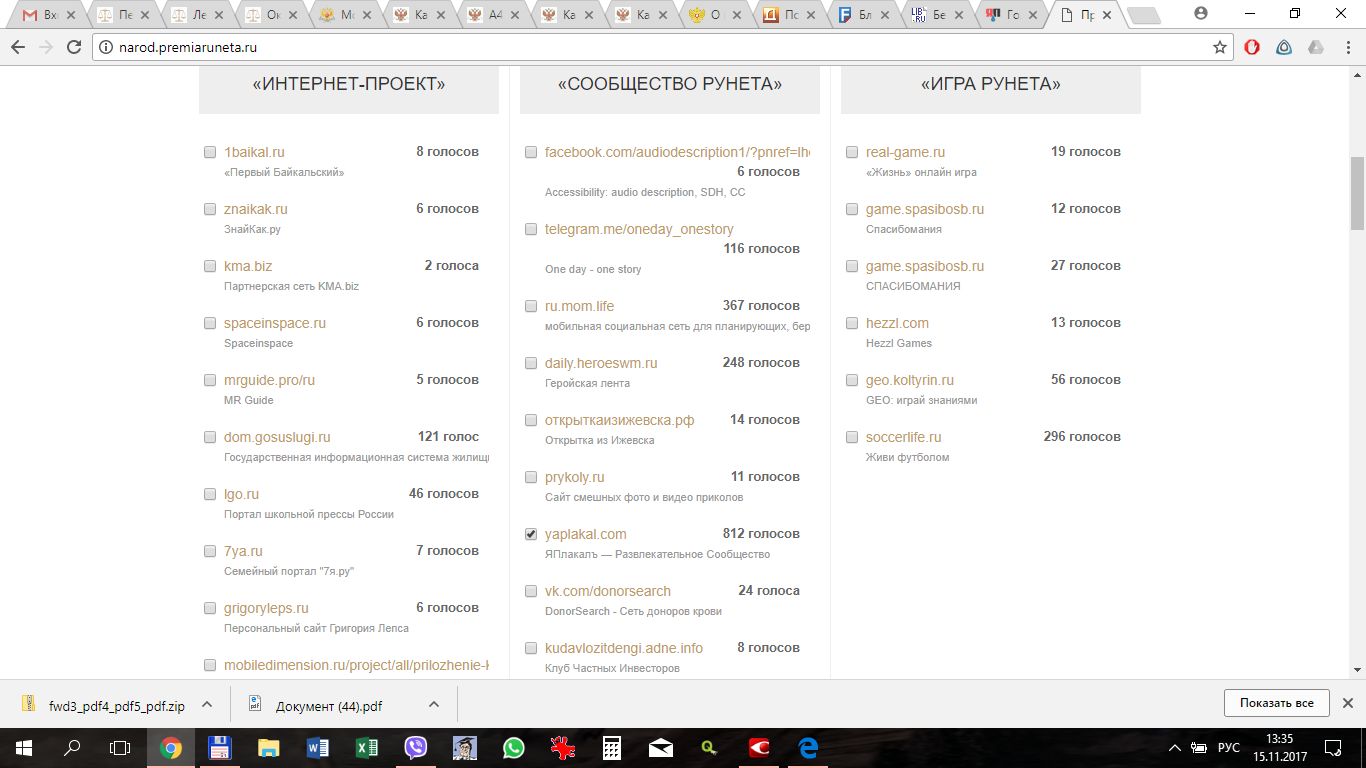The image size is (1366, 768).
Task: Open the key icon app on taskbar
Action: tap(710, 748)
